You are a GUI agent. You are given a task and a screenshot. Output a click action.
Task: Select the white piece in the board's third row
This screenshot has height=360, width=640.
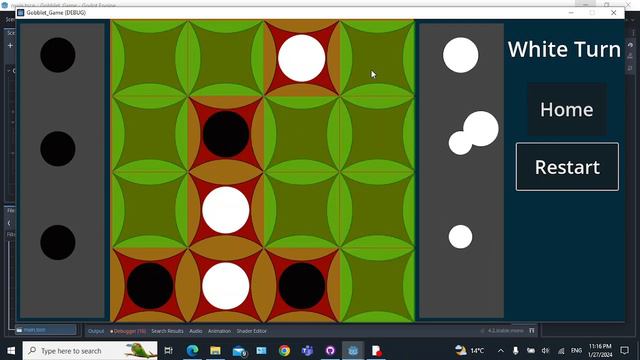tap(226, 210)
